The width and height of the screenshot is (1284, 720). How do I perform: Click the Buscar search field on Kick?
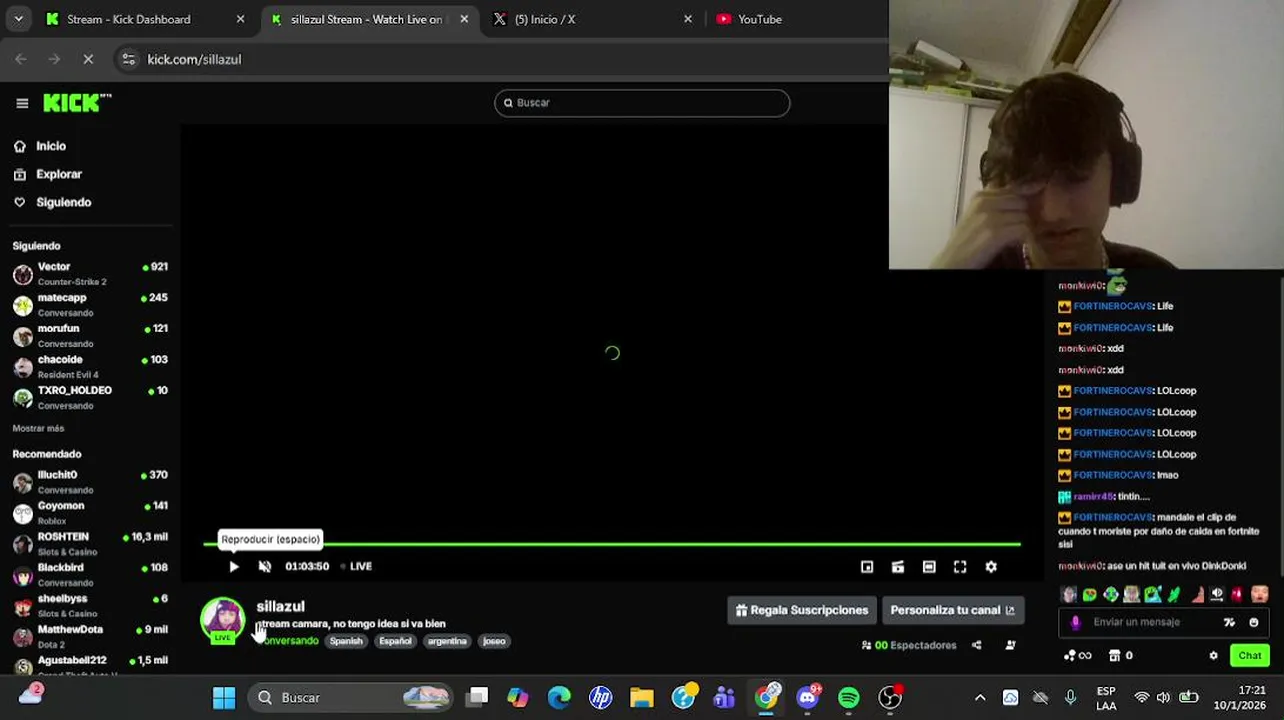coord(642,103)
